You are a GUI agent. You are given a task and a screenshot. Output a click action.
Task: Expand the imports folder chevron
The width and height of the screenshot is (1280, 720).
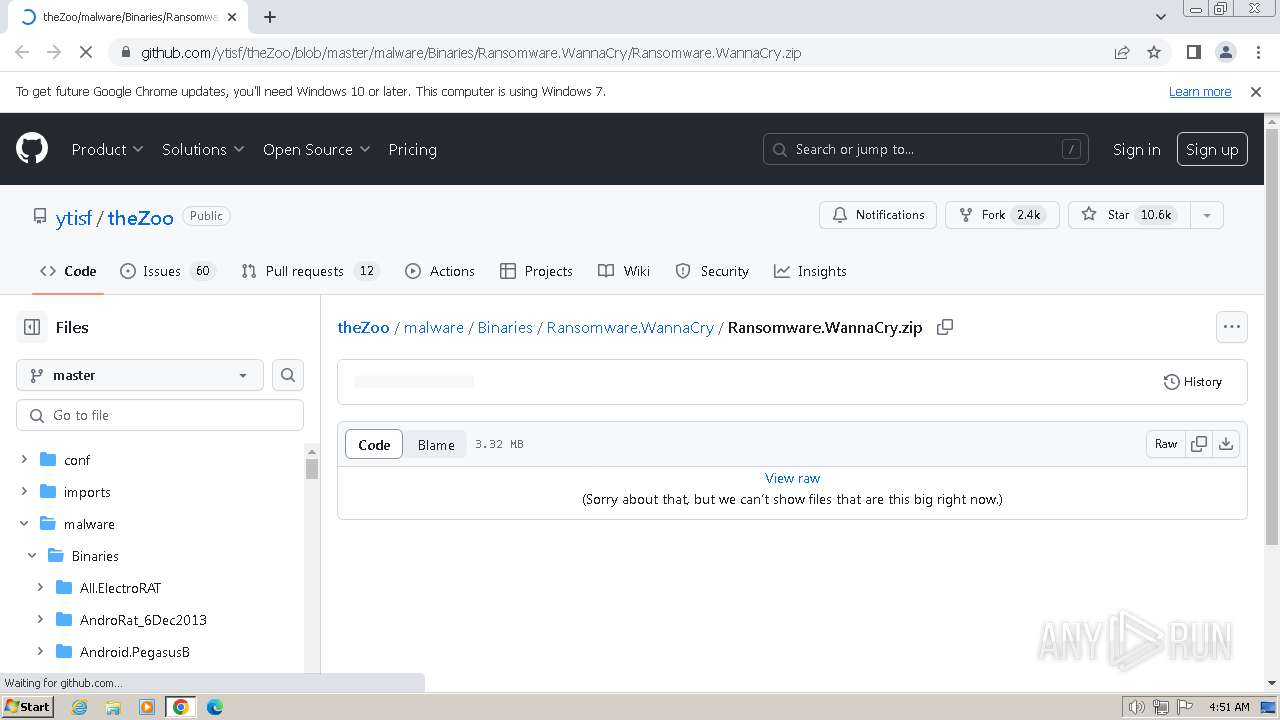(x=24, y=492)
